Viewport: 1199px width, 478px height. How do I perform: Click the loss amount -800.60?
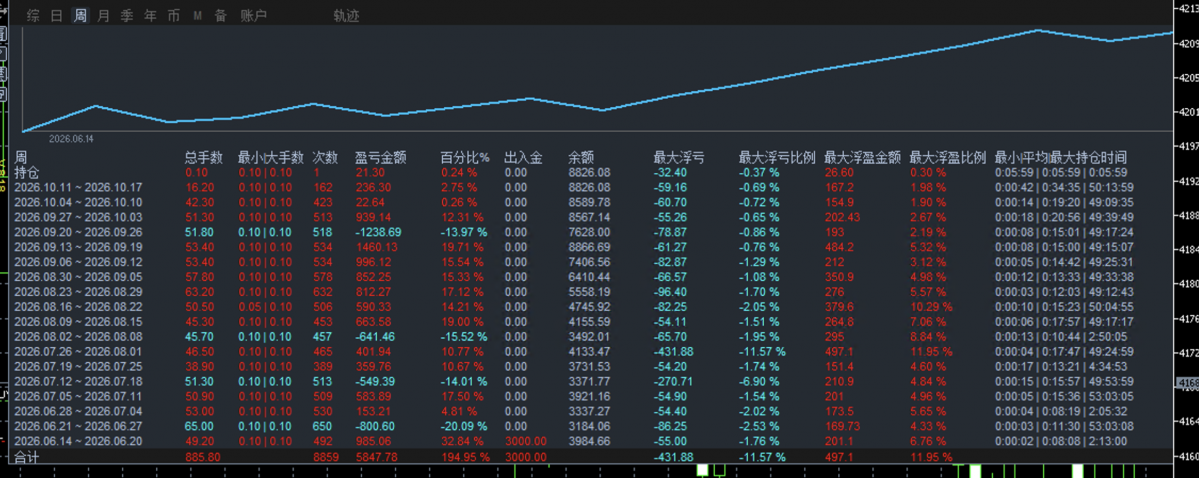pos(375,426)
